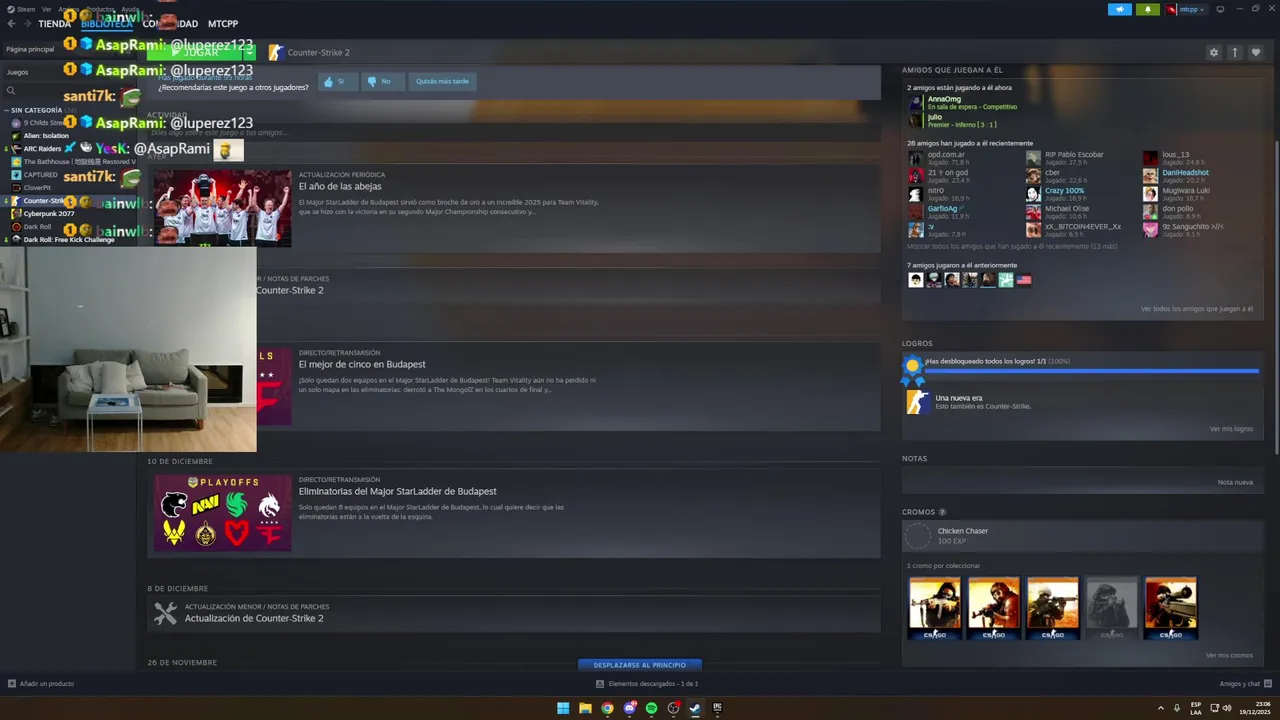Screen dimensions: 1280x720
Task: Click Ver todos los amigos que juegan a él
Action: [1197, 309]
